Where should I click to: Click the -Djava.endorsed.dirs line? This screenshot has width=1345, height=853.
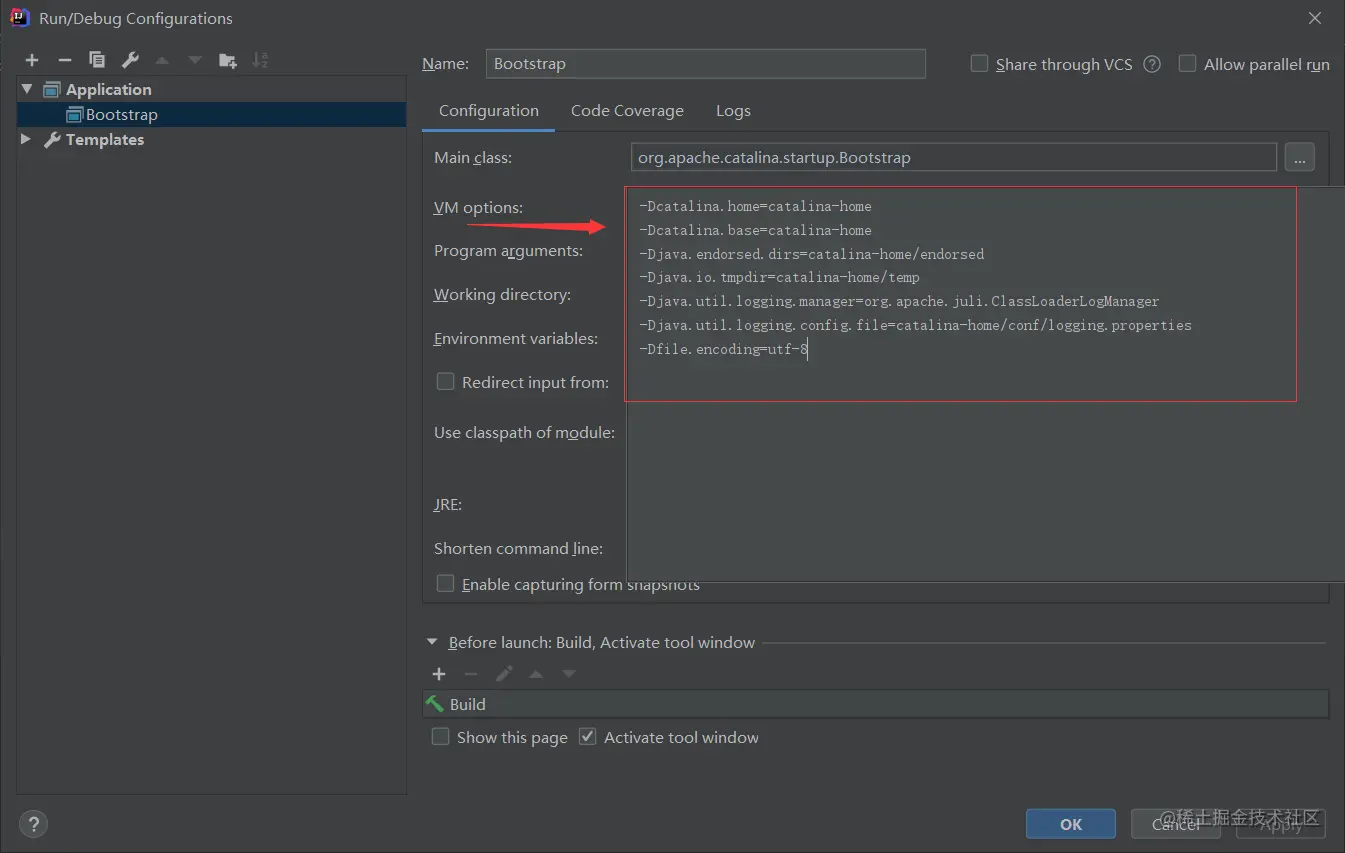[811, 254]
